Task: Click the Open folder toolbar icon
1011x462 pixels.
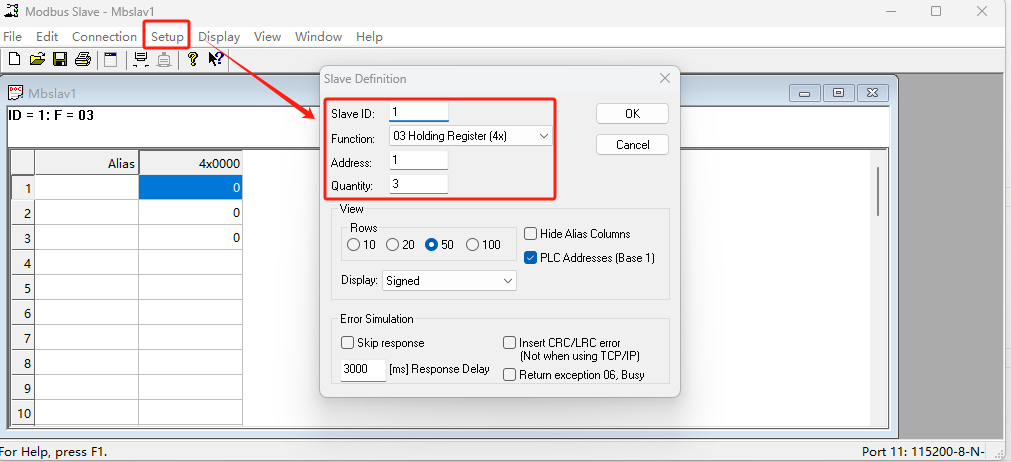Action: (37, 60)
